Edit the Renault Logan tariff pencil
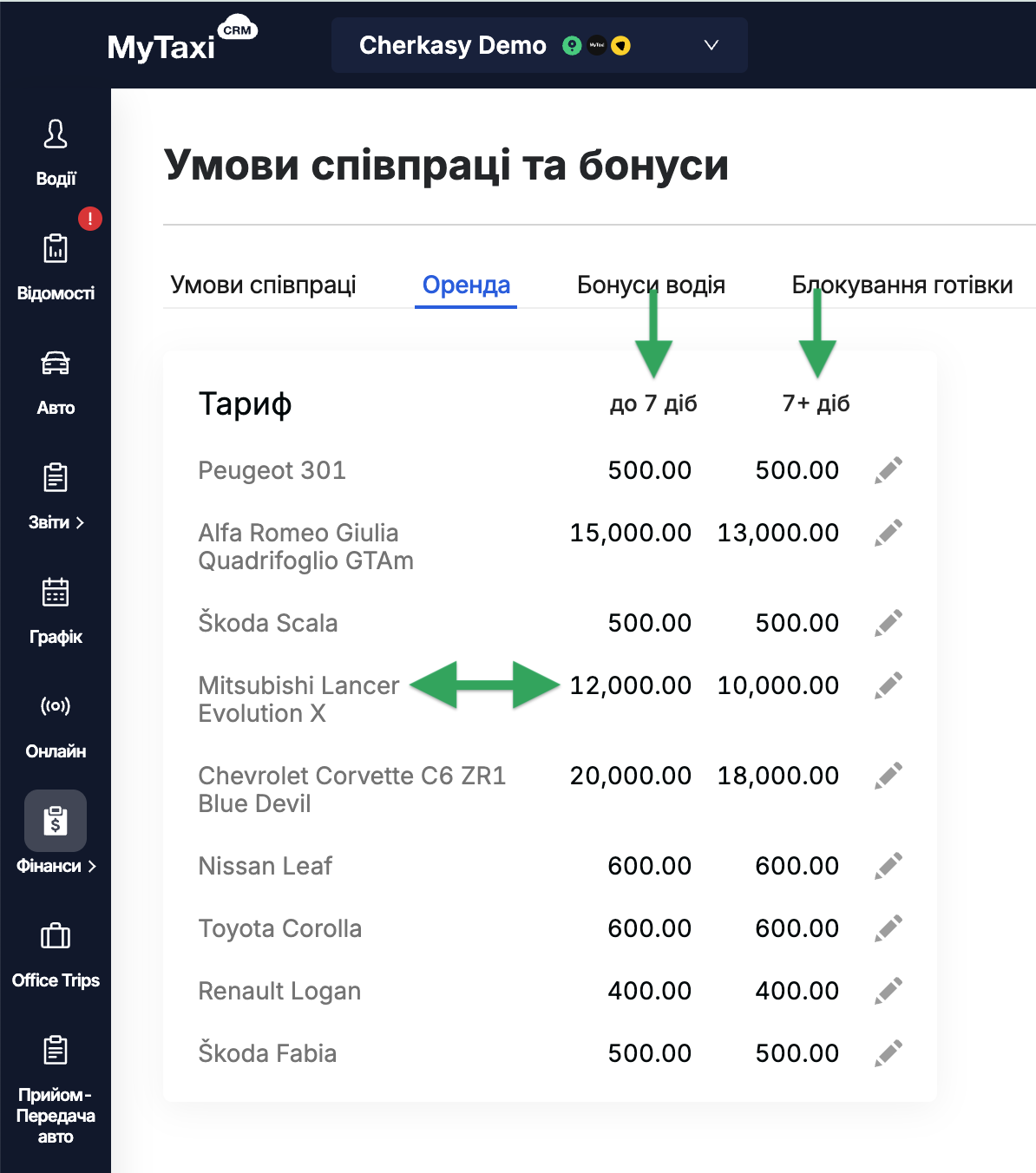 [x=888, y=991]
